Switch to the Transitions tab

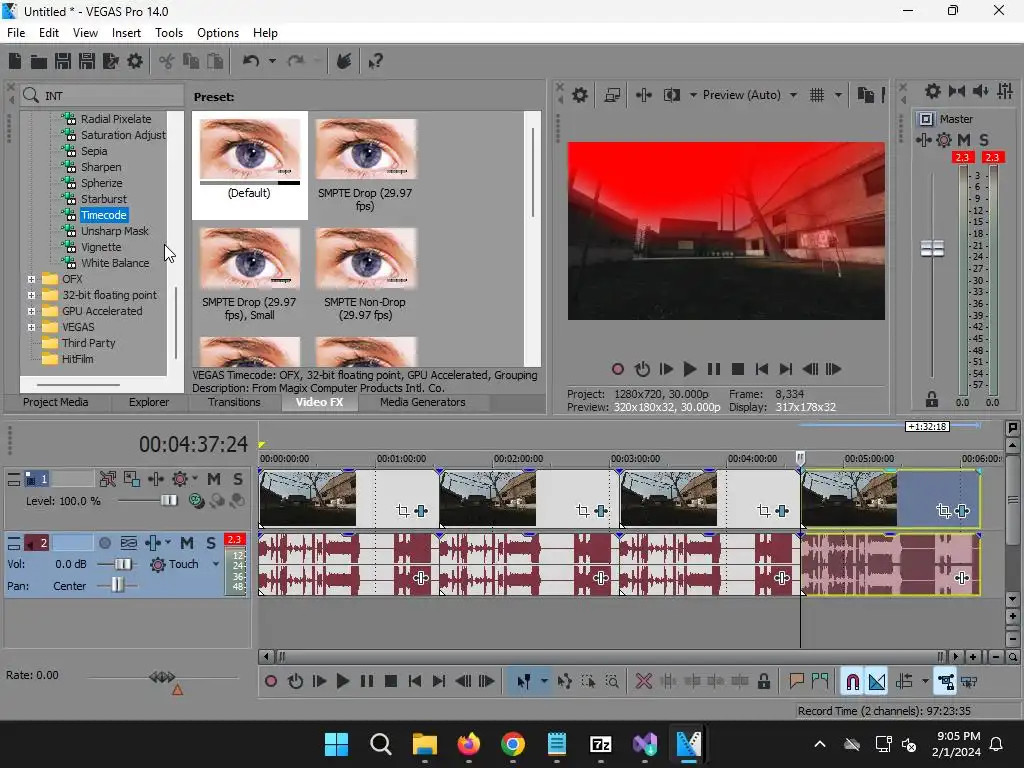coord(234,402)
